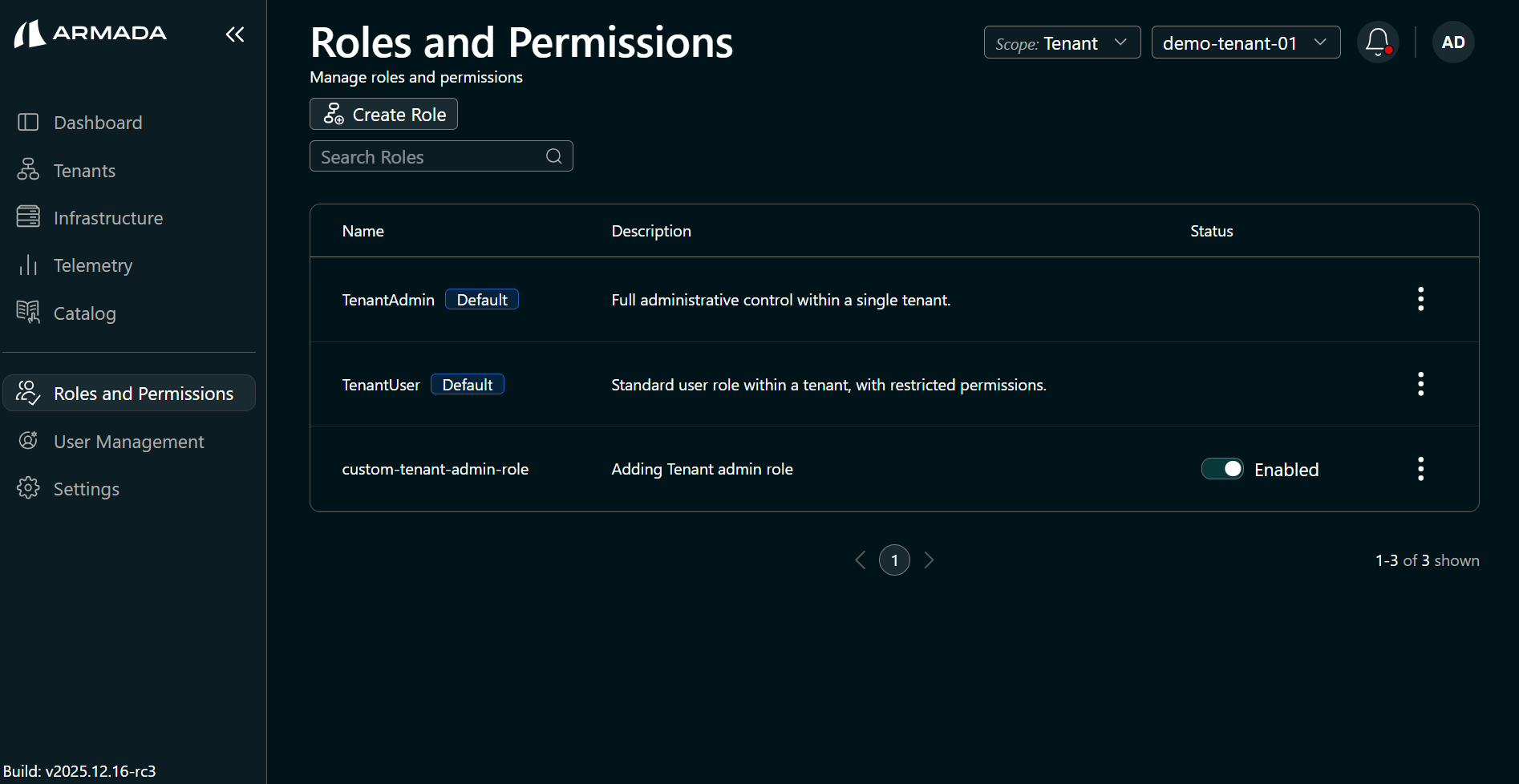This screenshot has width=1519, height=784.
Task: Open the TenantAdmin row actions menu
Action: (1420, 299)
